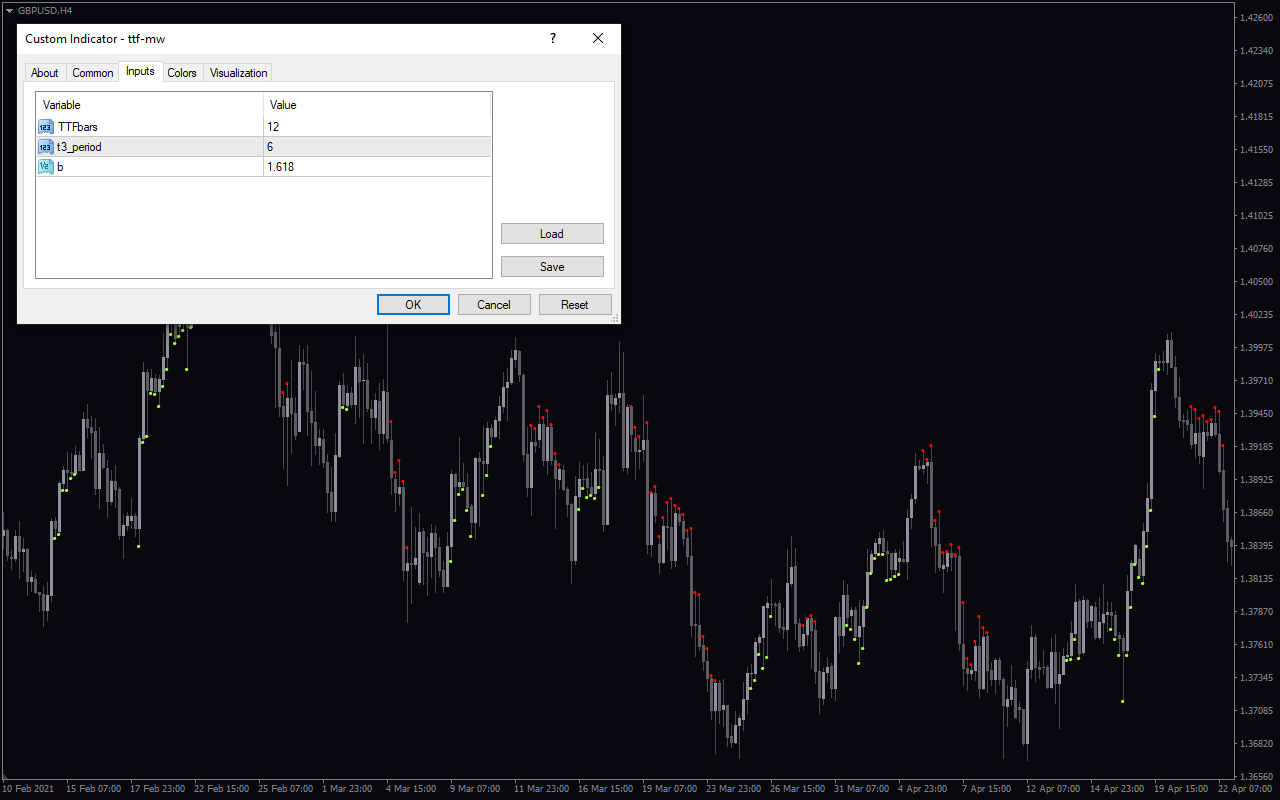
Task: Click the Load button
Action: [x=552, y=234]
